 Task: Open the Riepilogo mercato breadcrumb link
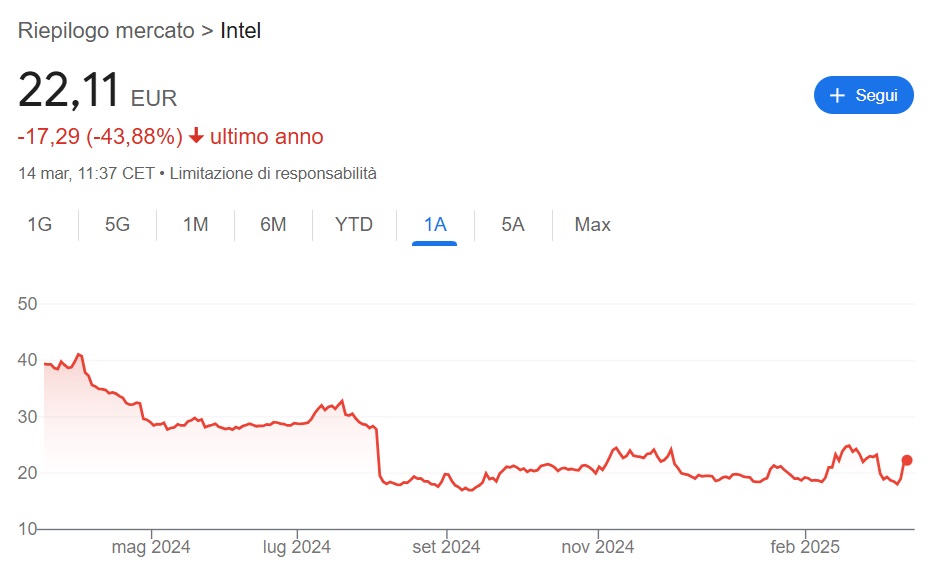click(x=106, y=30)
